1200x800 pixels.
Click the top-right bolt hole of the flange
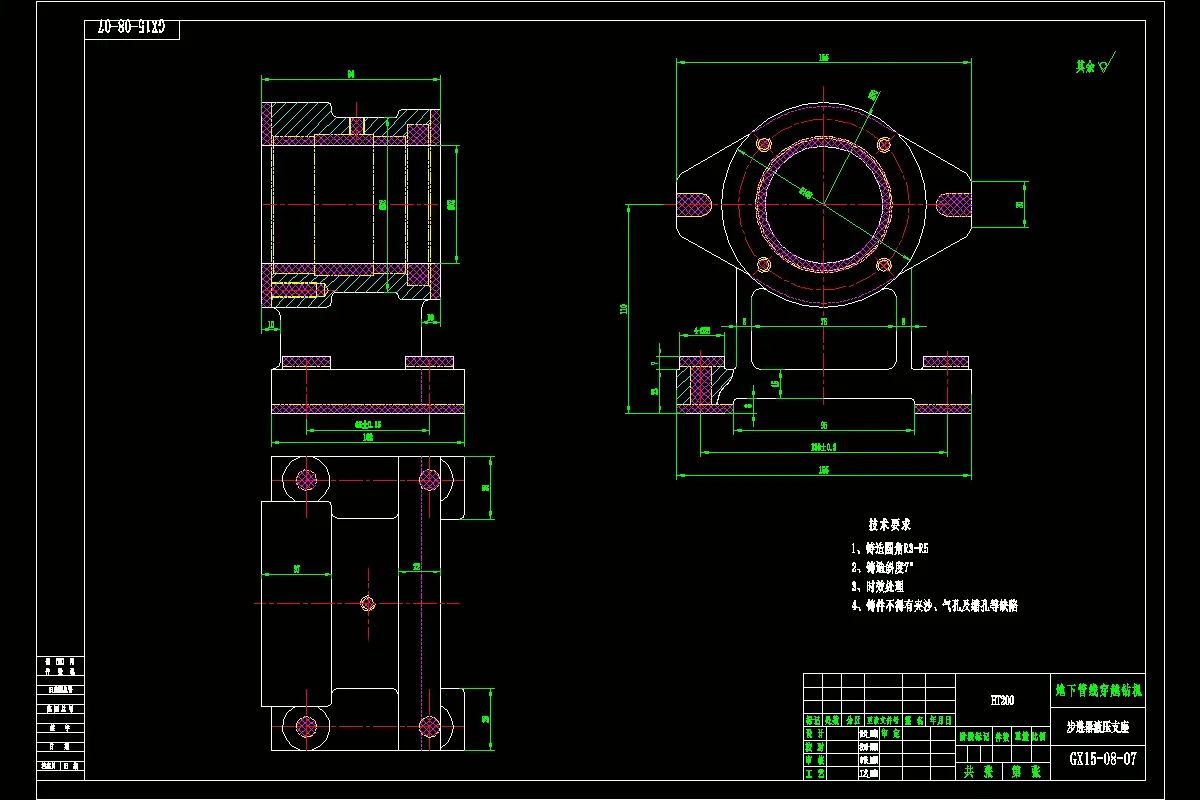pos(883,145)
